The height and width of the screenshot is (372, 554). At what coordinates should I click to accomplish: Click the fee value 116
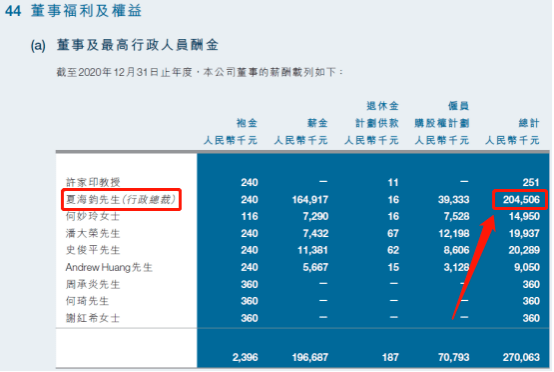249,216
